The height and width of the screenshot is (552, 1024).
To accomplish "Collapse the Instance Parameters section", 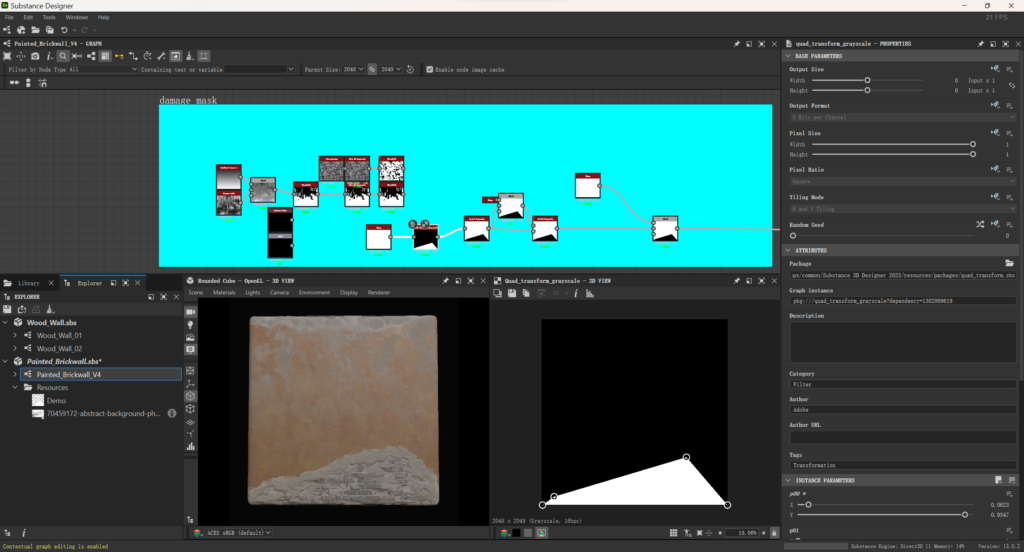I will coord(787,480).
